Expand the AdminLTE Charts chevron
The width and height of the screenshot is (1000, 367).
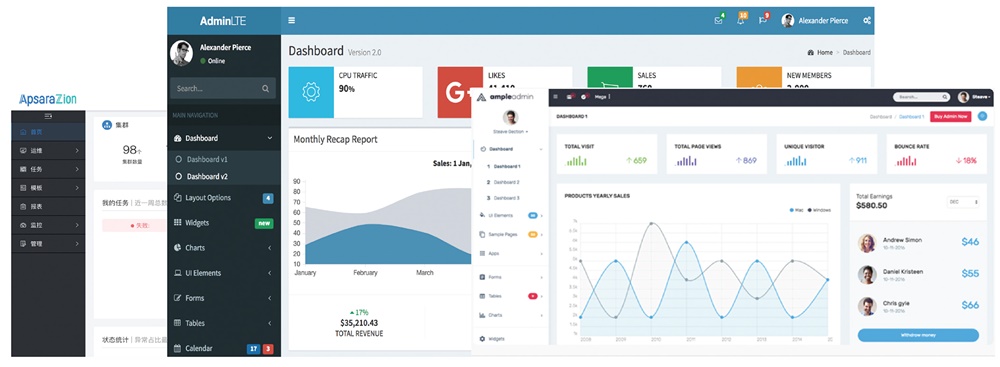pos(270,248)
